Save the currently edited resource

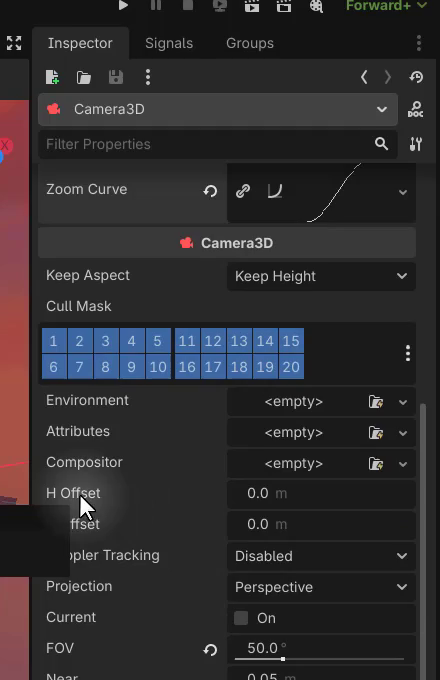pyautogui.click(x=116, y=77)
